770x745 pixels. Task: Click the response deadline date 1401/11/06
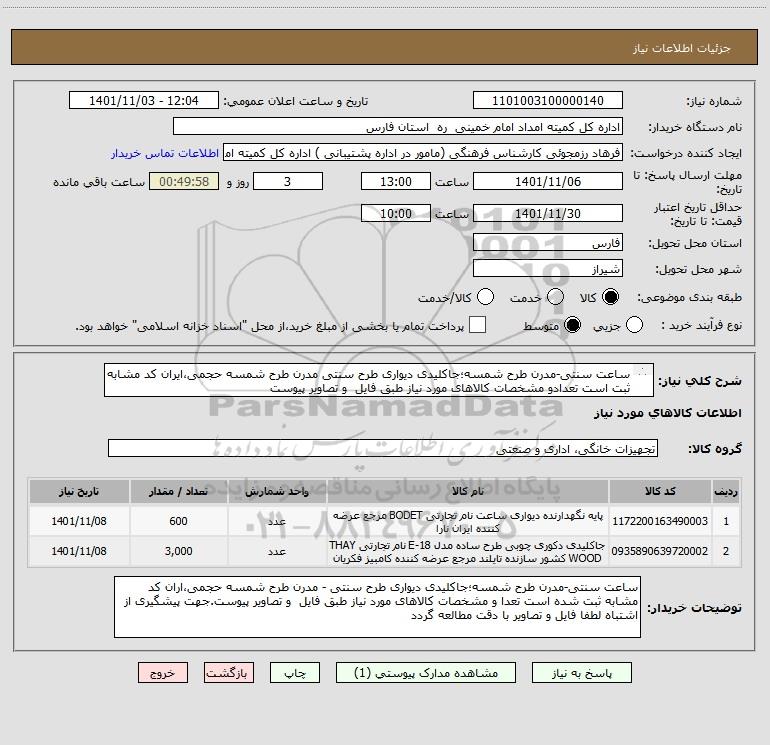pos(548,182)
